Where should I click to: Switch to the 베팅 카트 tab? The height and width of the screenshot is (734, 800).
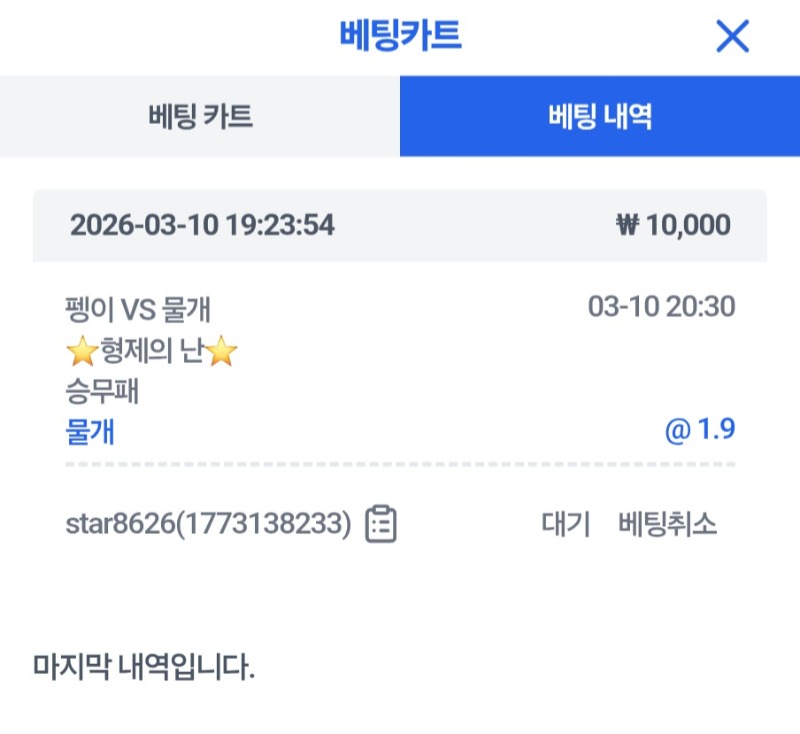pyautogui.click(x=200, y=117)
